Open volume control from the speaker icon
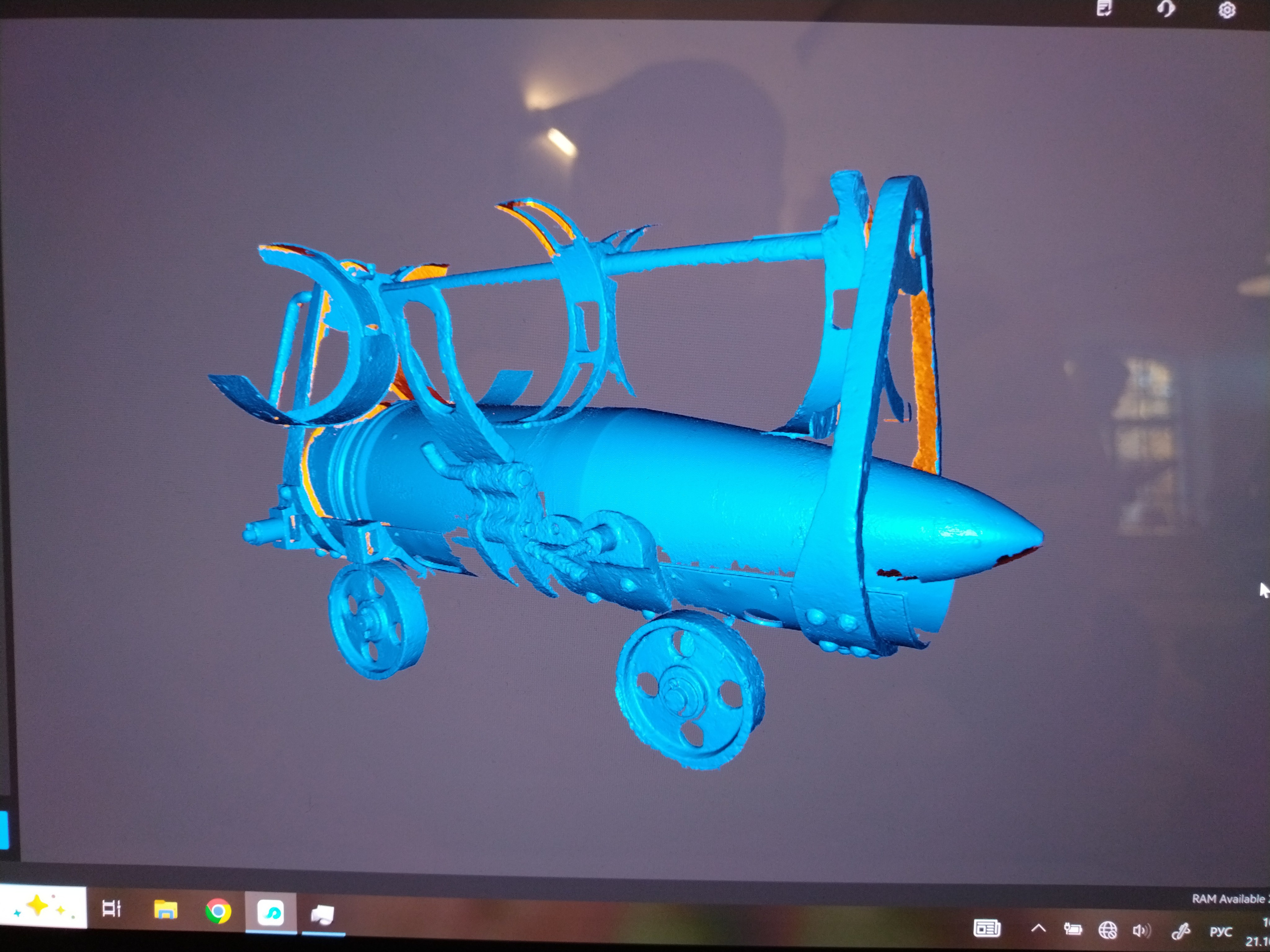 click(1142, 931)
